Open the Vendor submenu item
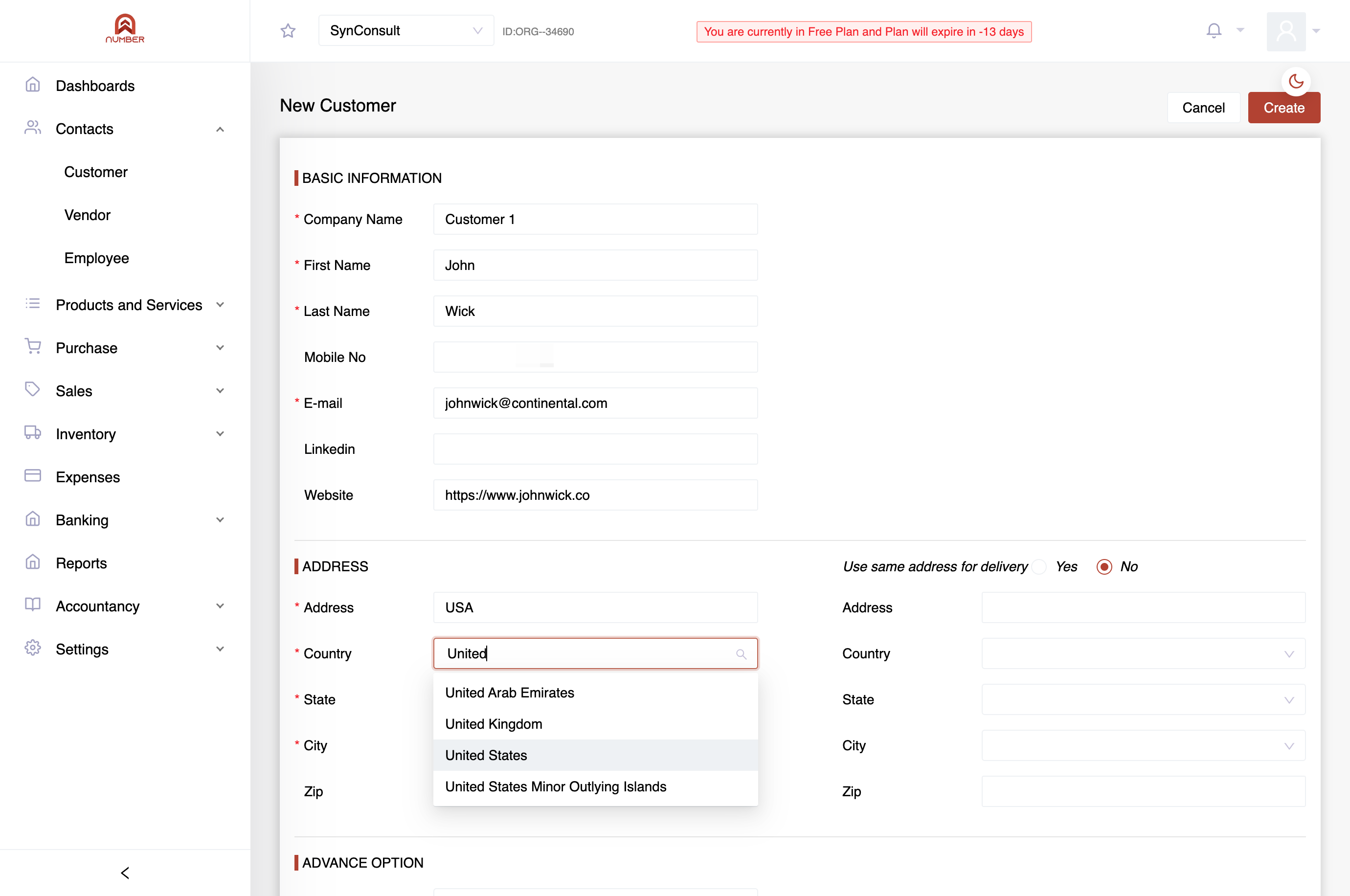The height and width of the screenshot is (896, 1350). pos(88,215)
